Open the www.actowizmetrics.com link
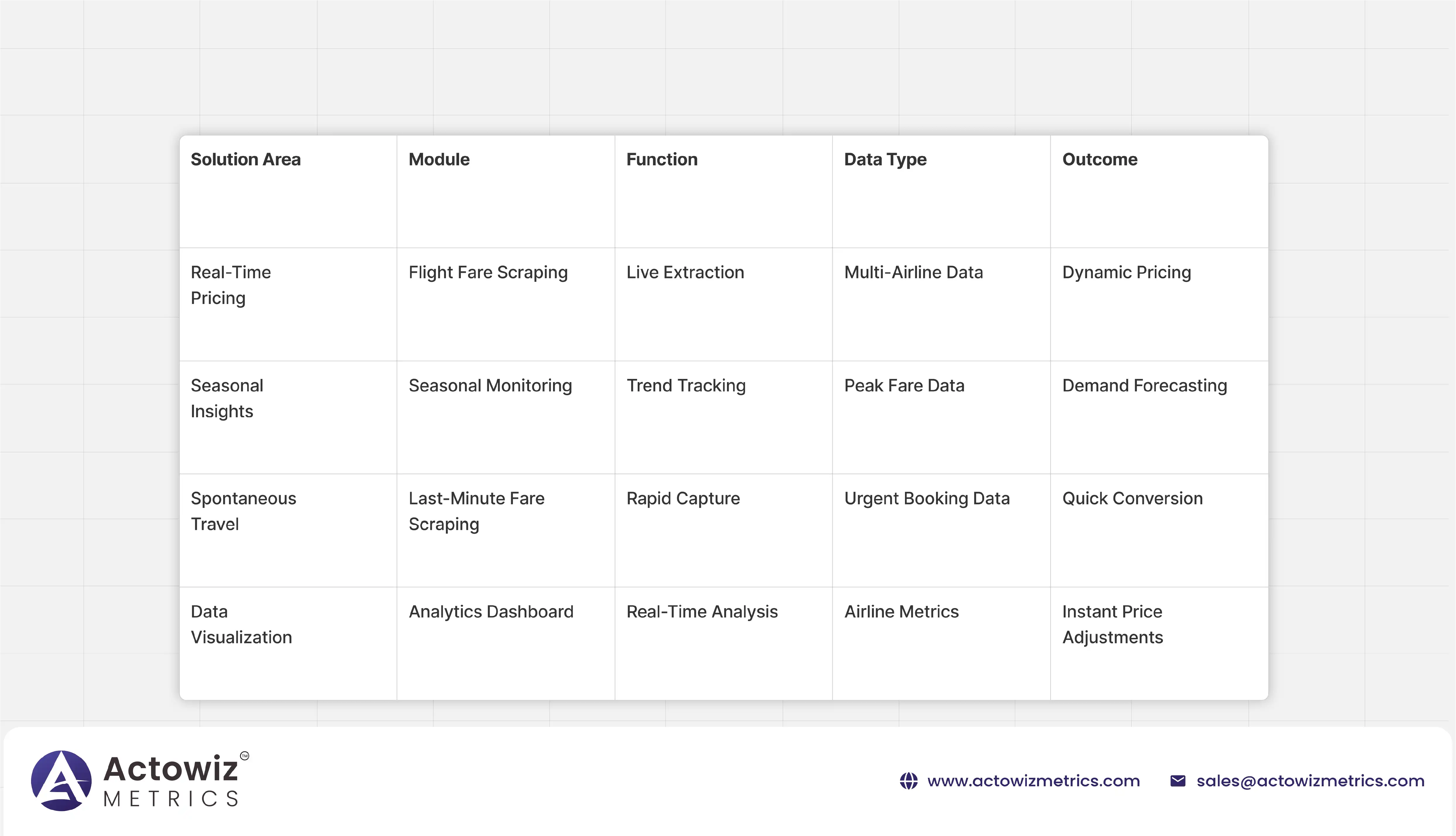Viewport: 1456px width, 836px height. 1033,781
